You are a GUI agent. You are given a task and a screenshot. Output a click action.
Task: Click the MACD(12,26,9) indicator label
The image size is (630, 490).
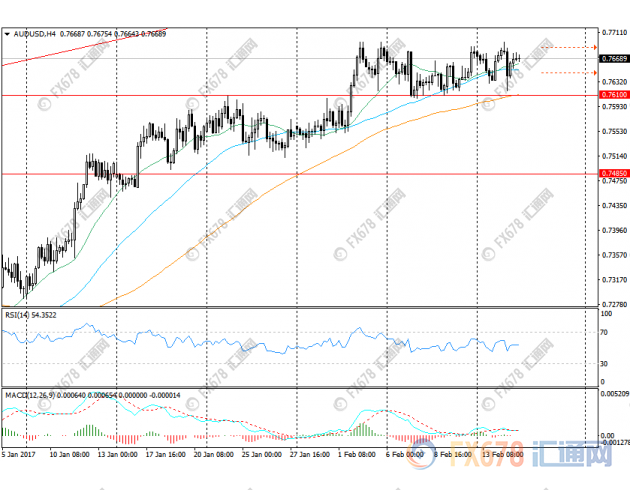tap(25, 395)
